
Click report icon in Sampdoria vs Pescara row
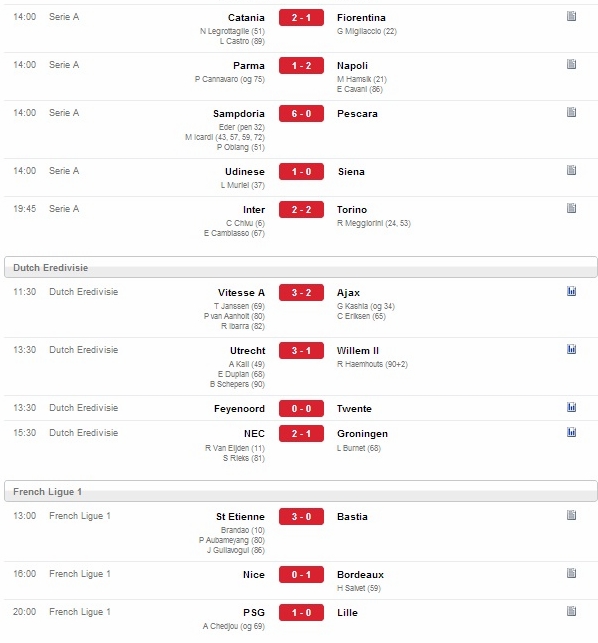(571, 112)
